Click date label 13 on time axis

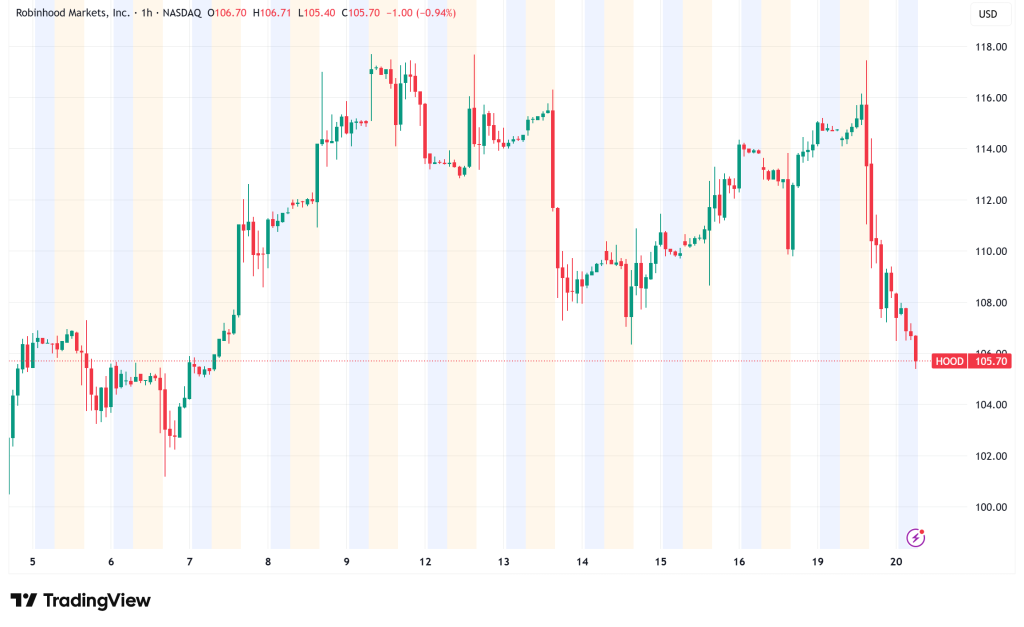click(504, 562)
